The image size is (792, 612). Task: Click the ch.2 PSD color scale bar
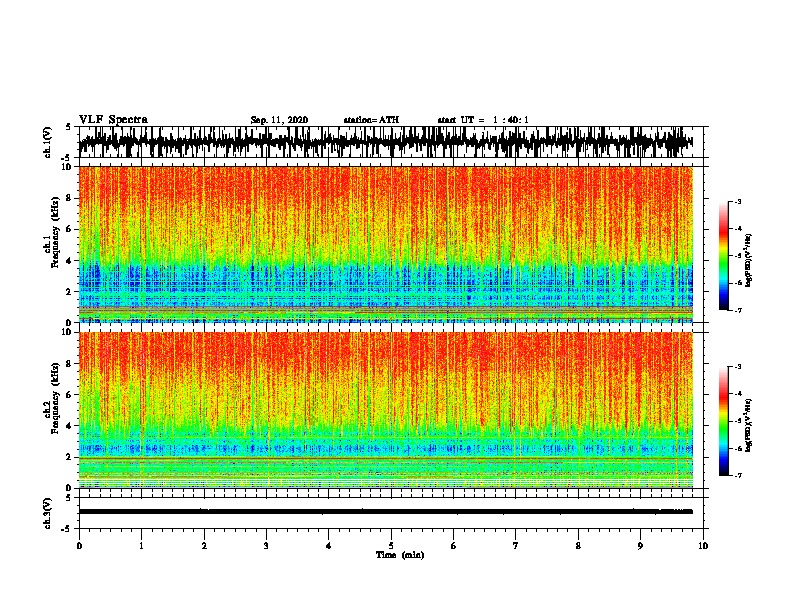coord(724,421)
